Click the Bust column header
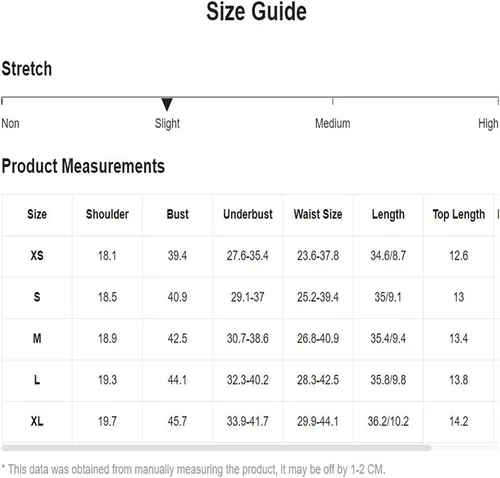 177,214
